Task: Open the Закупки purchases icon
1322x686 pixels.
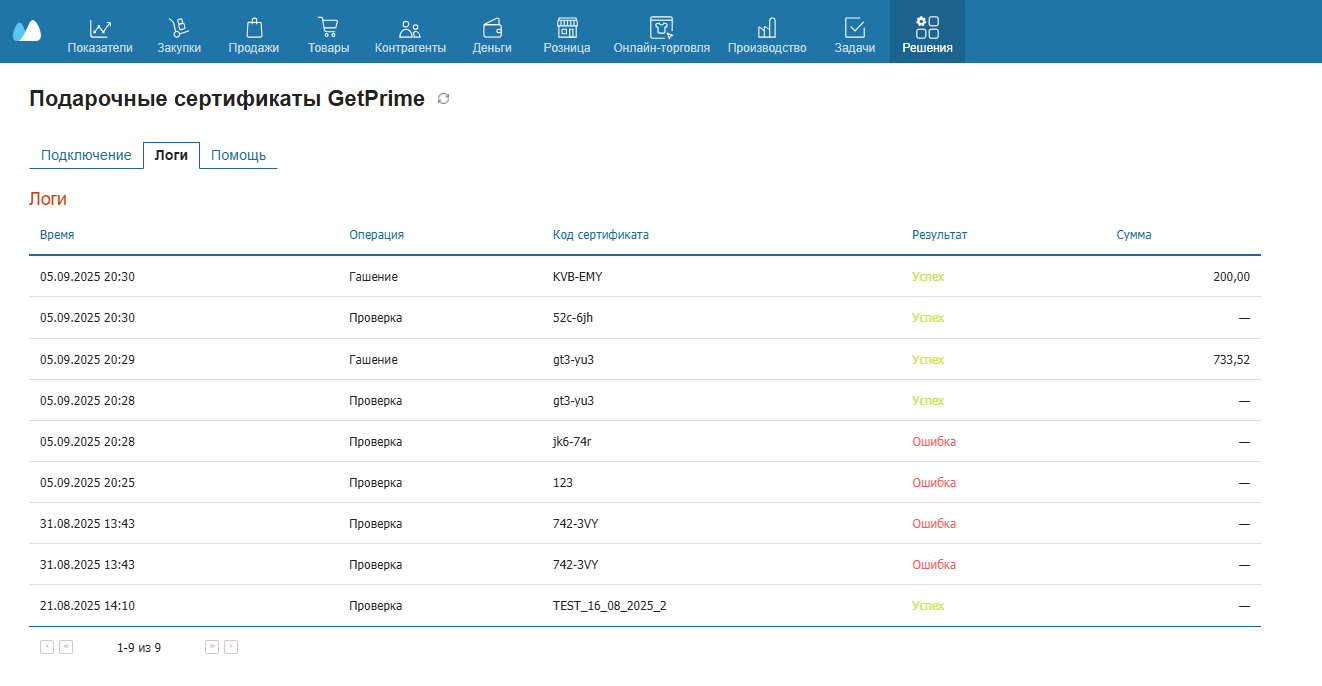Action: (179, 28)
